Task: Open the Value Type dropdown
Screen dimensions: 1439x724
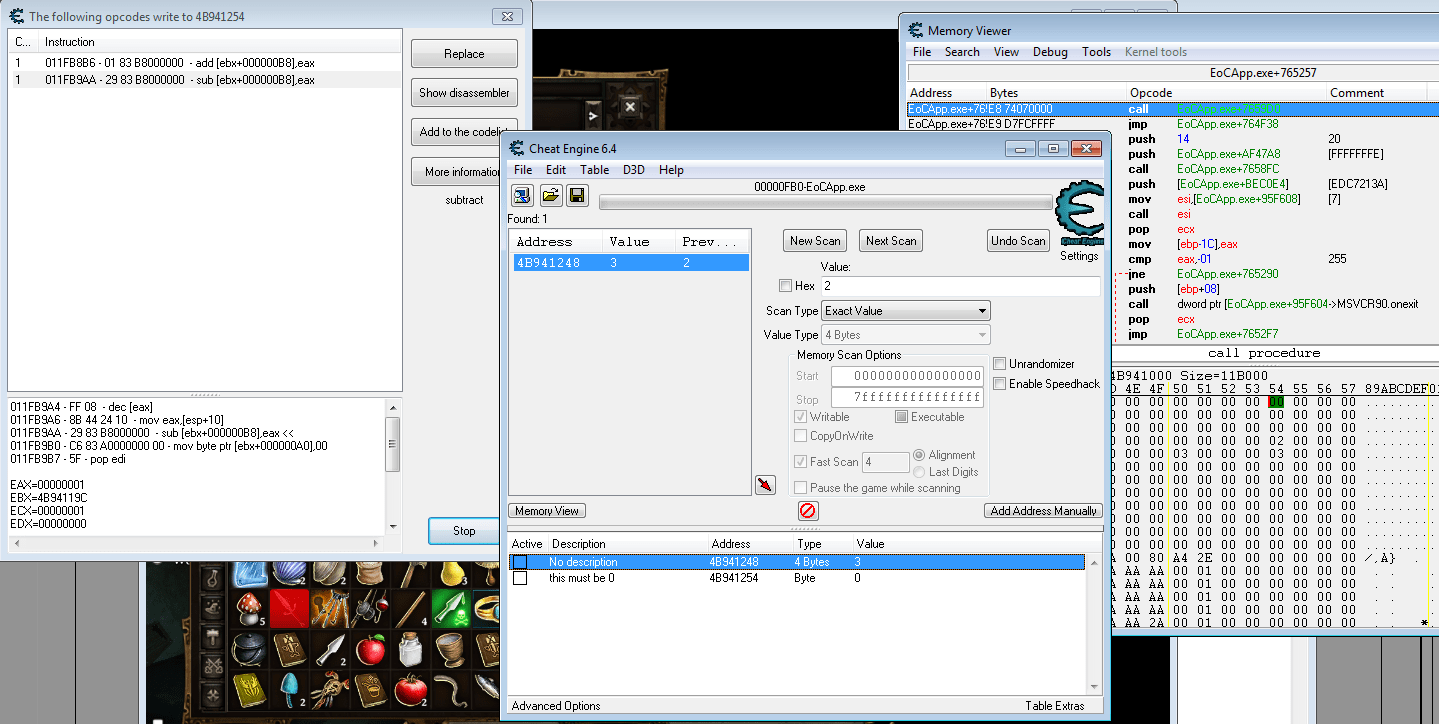Action: click(905, 335)
